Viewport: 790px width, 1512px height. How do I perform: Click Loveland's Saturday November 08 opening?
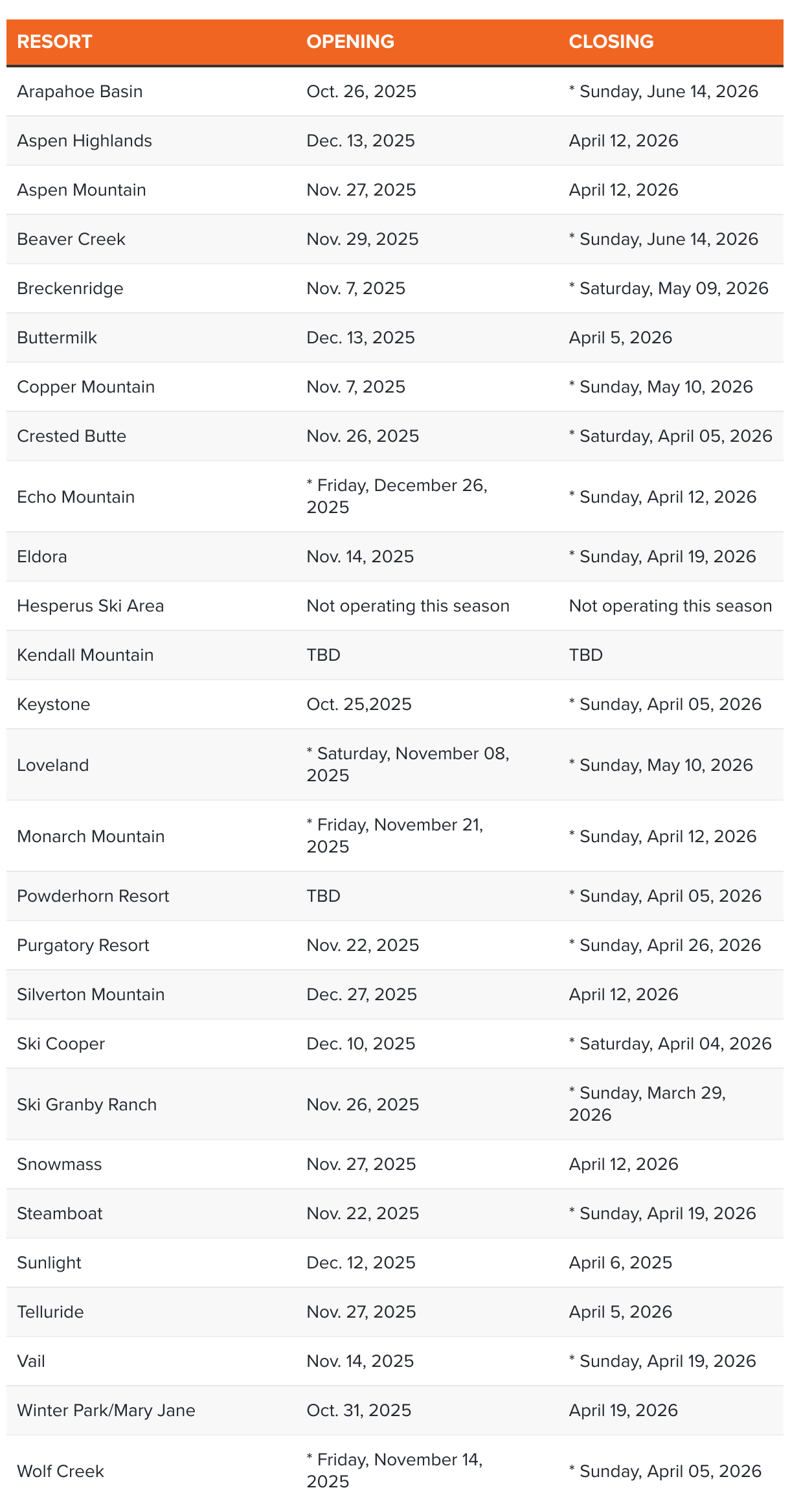407,764
